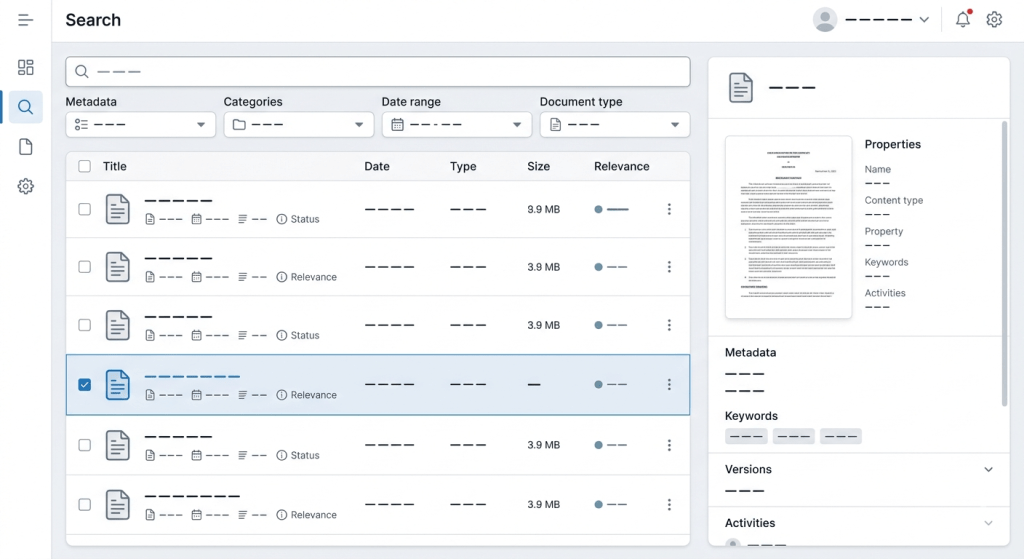This screenshot has height=559, width=1024.
Task: Toggle the select-all checkbox beside Title
Action: [85, 167]
